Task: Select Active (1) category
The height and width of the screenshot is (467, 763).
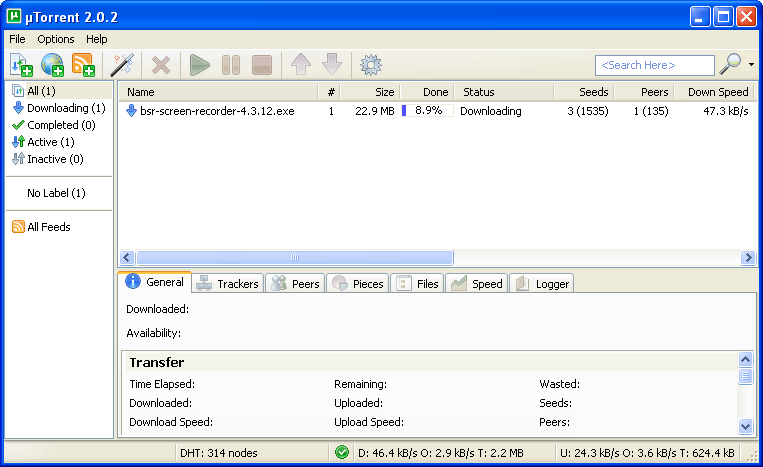Action: pyautogui.click(x=59, y=142)
